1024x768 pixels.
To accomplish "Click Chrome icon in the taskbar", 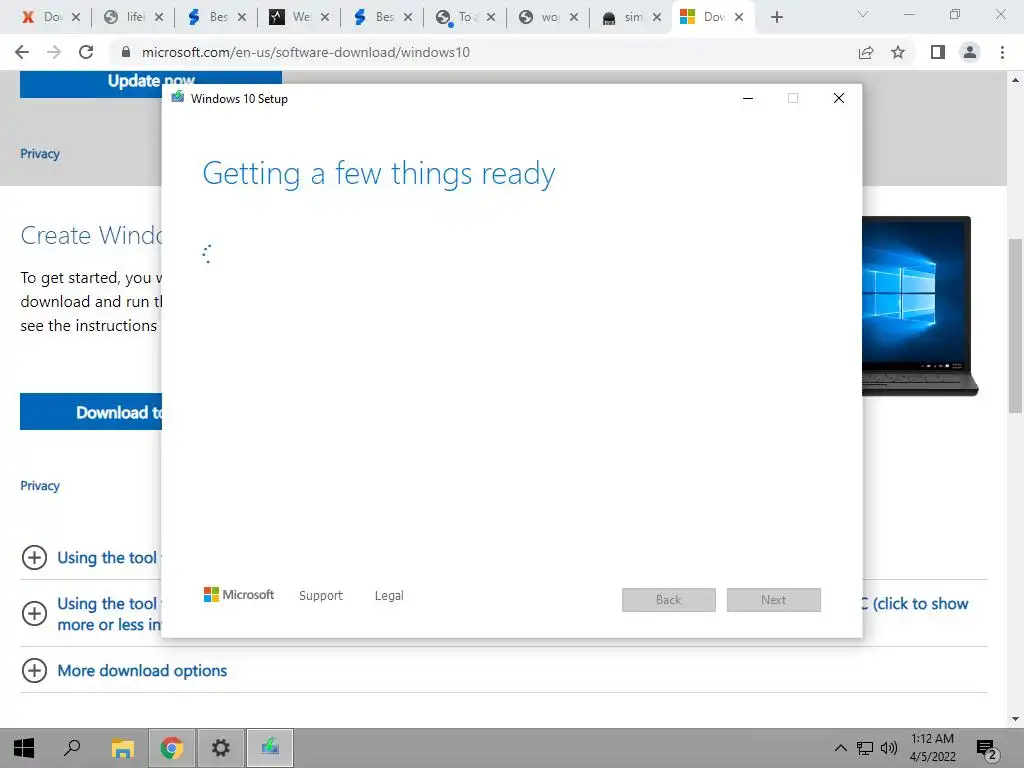I will click(172, 748).
